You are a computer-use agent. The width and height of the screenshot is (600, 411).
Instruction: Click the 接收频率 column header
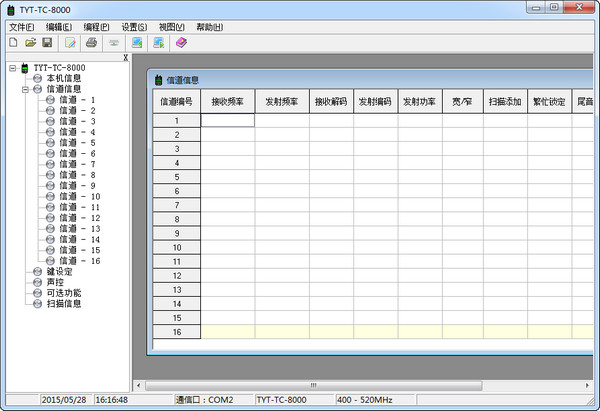tap(228, 101)
